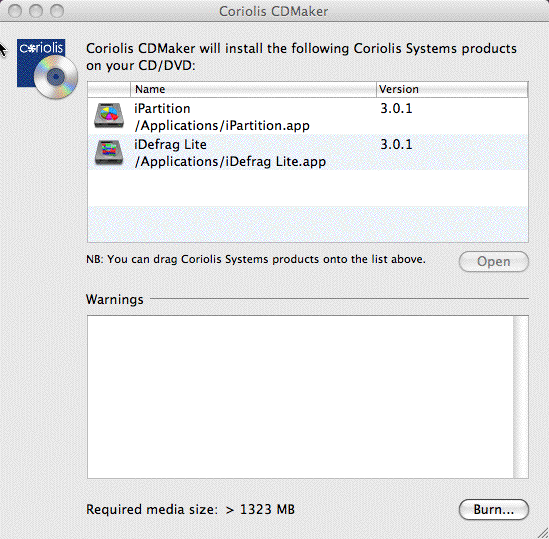Image resolution: width=549 pixels, height=539 pixels.
Task: Select the iPartition row name text
Action: point(162,109)
